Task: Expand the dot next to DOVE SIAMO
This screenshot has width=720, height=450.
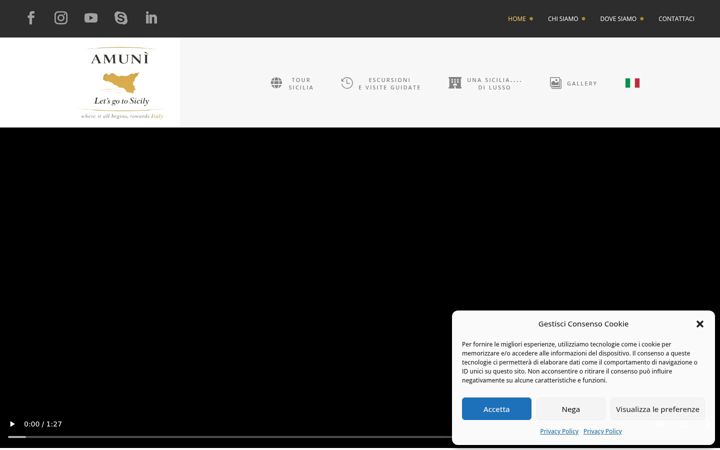Action: [x=641, y=19]
